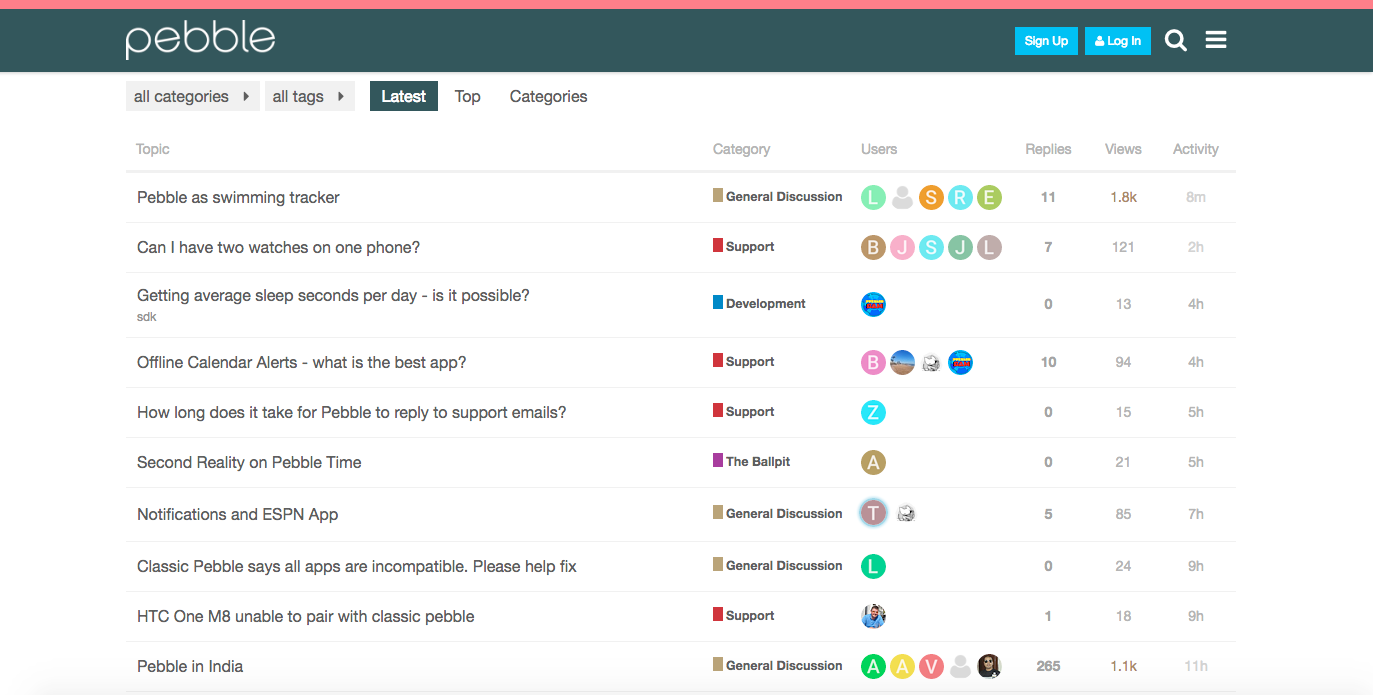Click avatar B in two watches row

click(x=873, y=247)
